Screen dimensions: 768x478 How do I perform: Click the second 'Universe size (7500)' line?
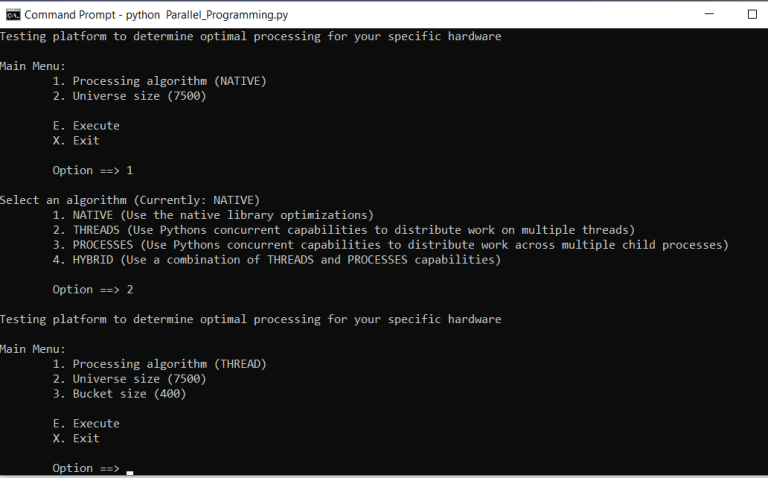pos(130,379)
